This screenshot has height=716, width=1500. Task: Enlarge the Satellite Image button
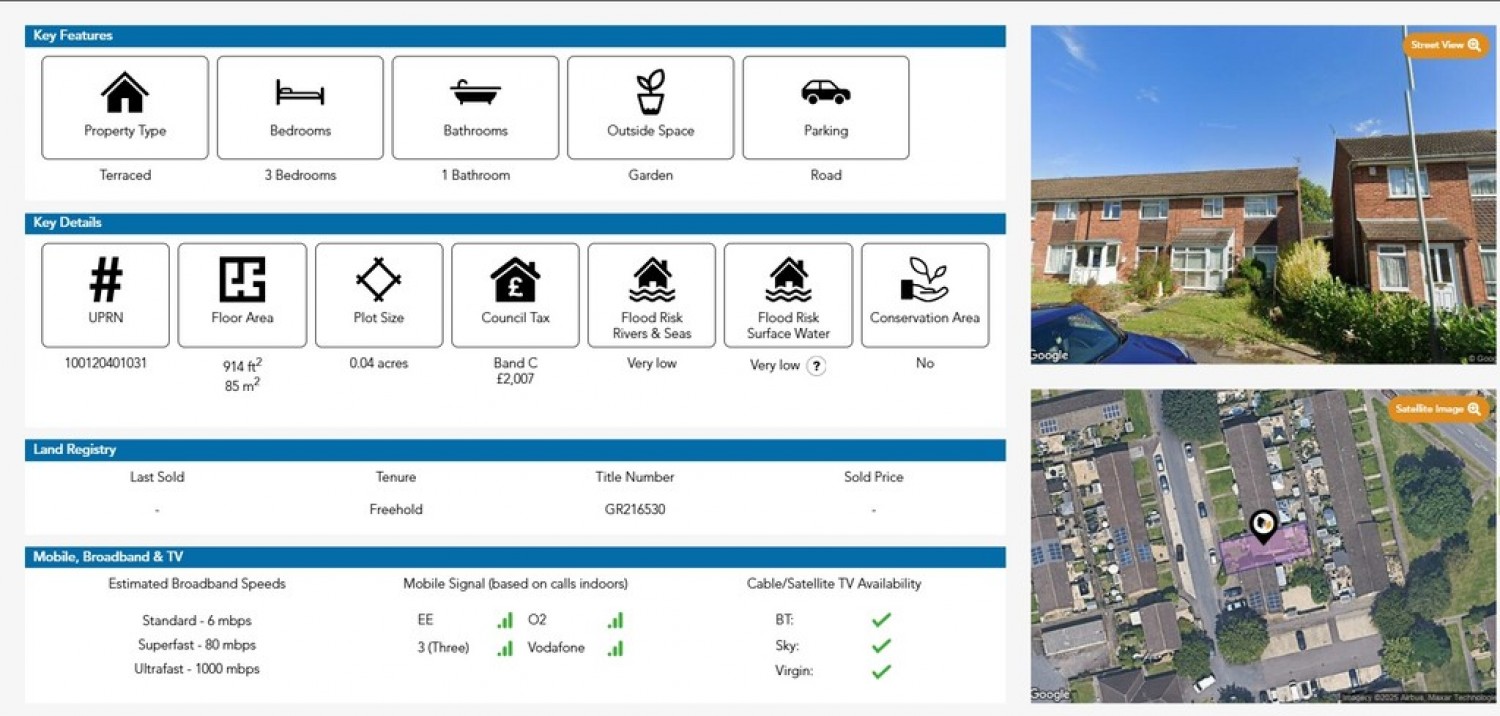coord(1438,409)
